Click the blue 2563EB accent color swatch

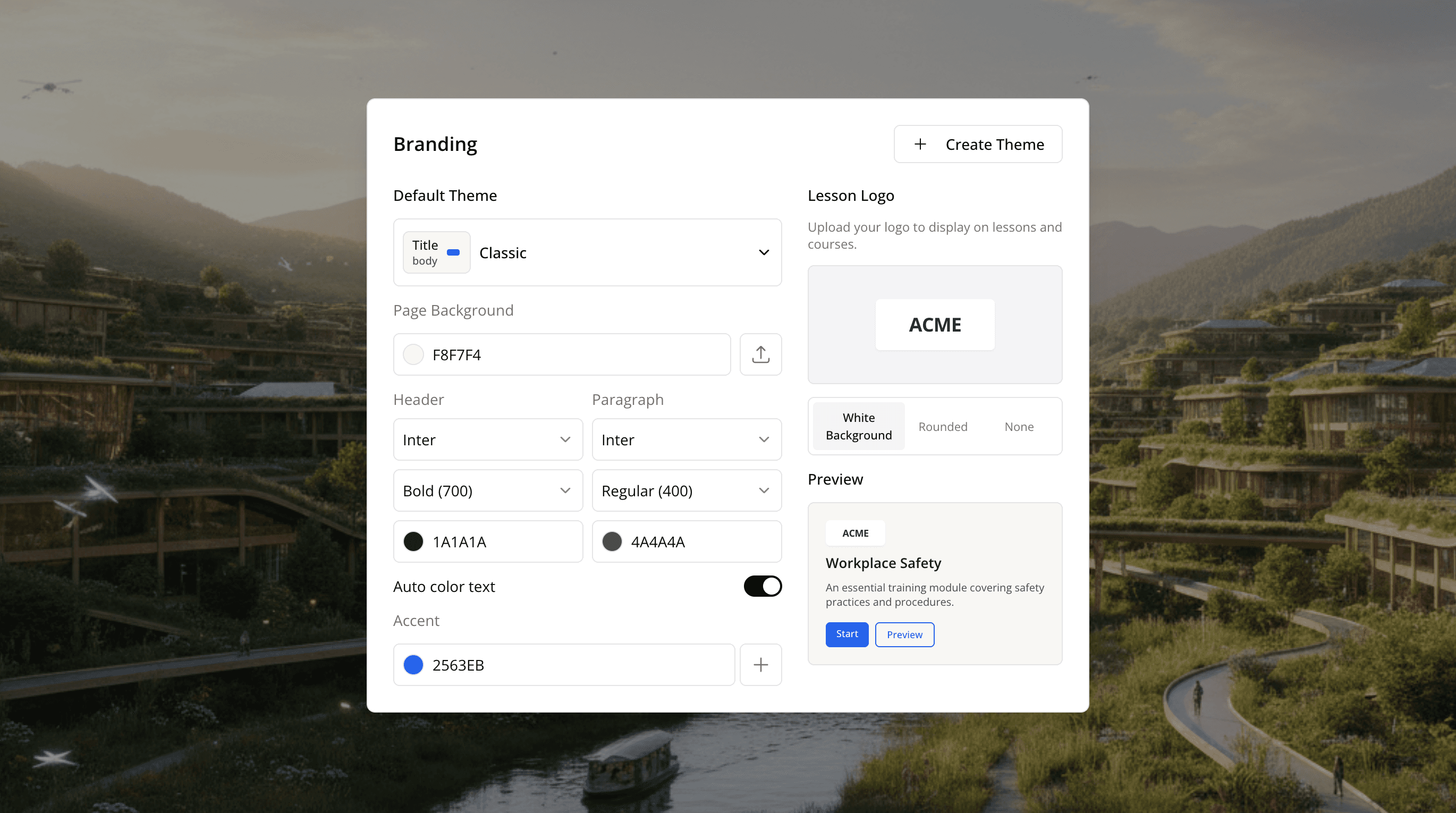[x=413, y=665]
